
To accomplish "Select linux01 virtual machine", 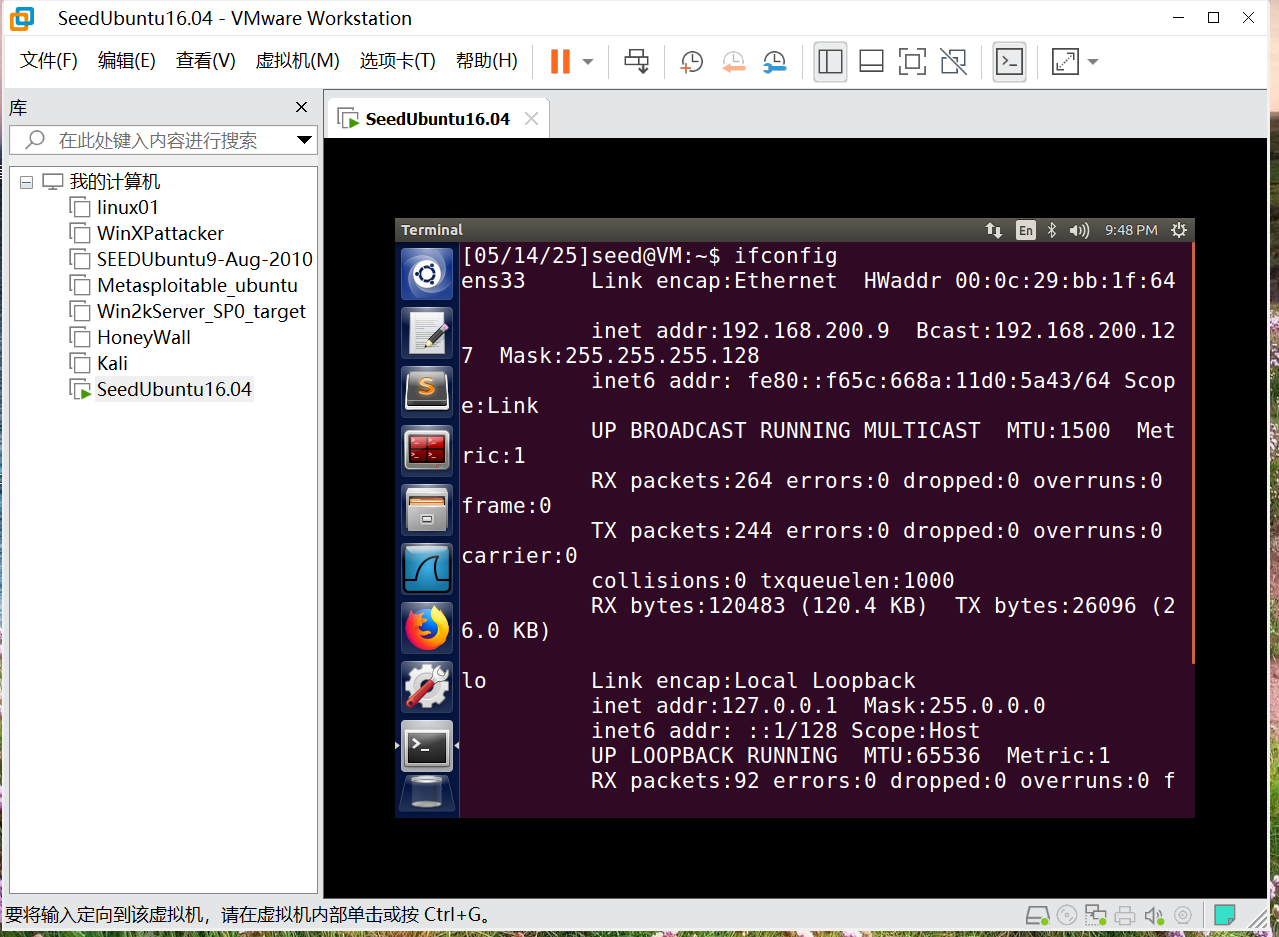I will point(128,208).
